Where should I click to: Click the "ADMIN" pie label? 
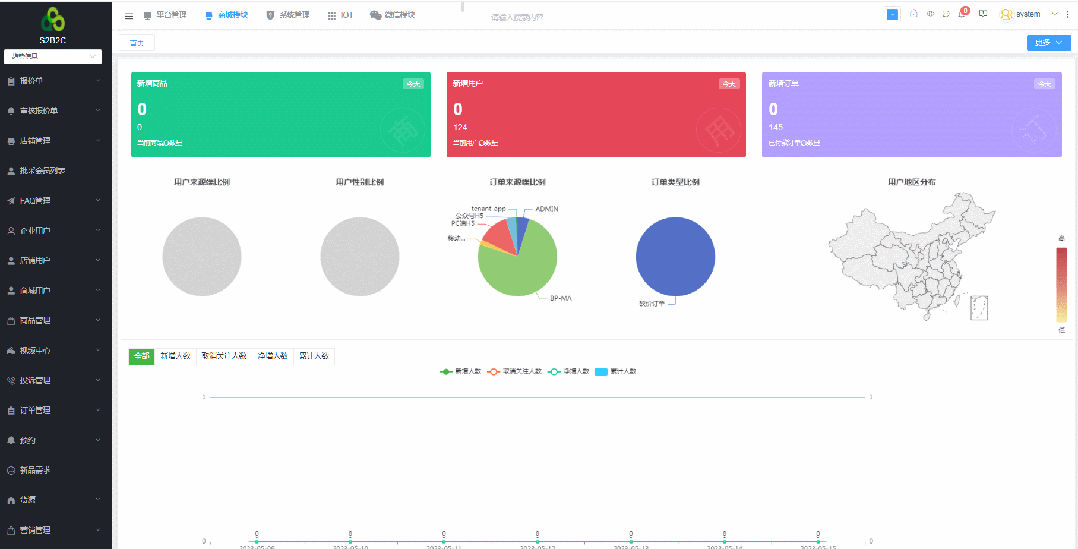pyautogui.click(x=547, y=208)
